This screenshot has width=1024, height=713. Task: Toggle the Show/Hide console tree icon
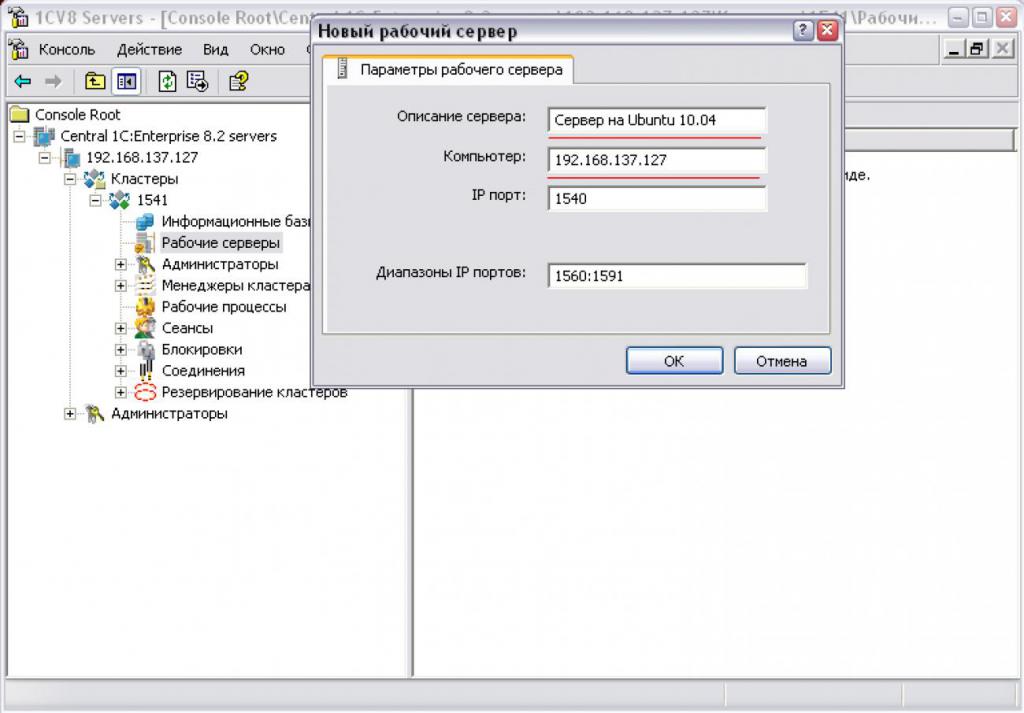(x=126, y=82)
